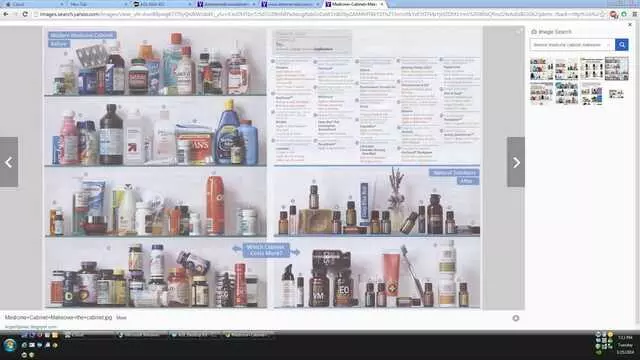Click the browser back arrow
This screenshot has height=360, width=640.
(x=6, y=14)
